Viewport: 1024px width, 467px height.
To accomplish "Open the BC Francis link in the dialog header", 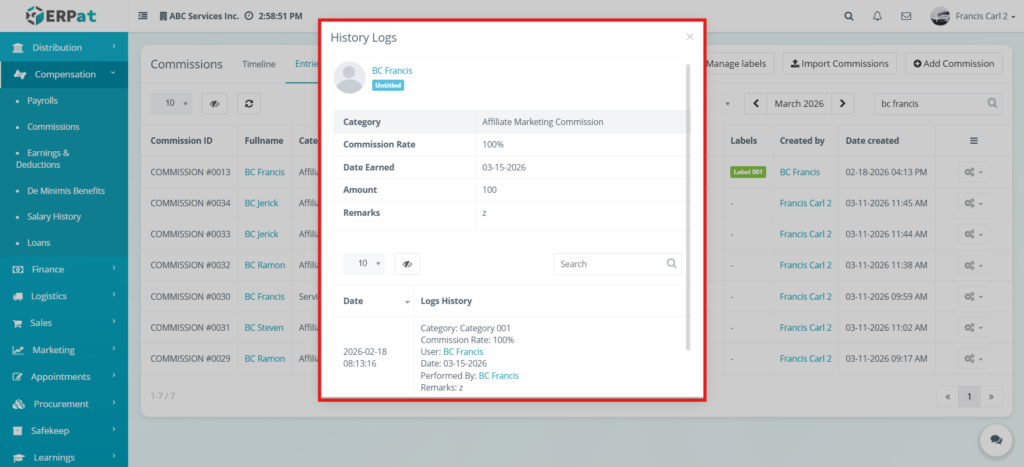I will [392, 71].
